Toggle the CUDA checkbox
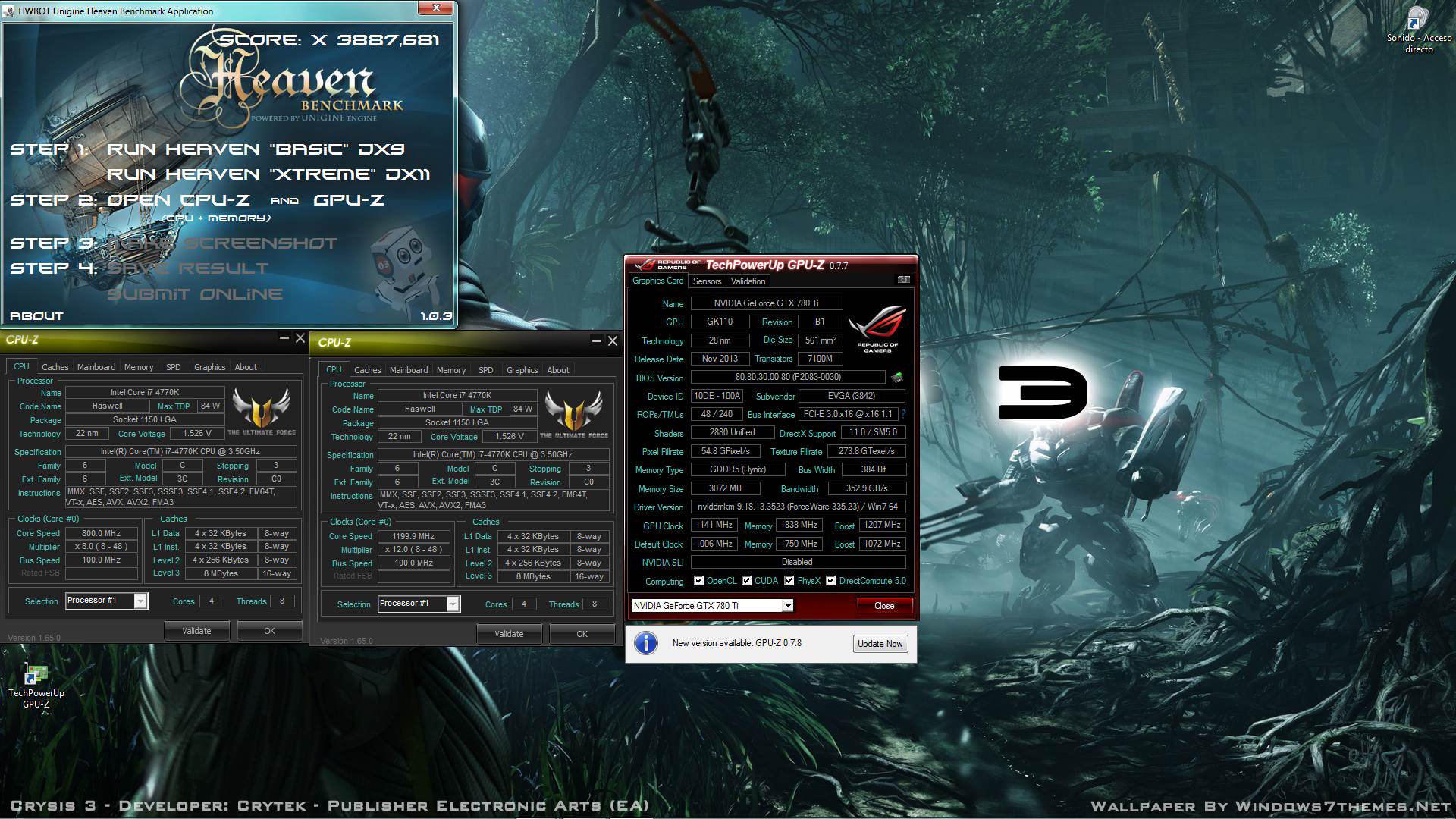Viewport: 1456px width, 819px height. pyautogui.click(x=746, y=581)
